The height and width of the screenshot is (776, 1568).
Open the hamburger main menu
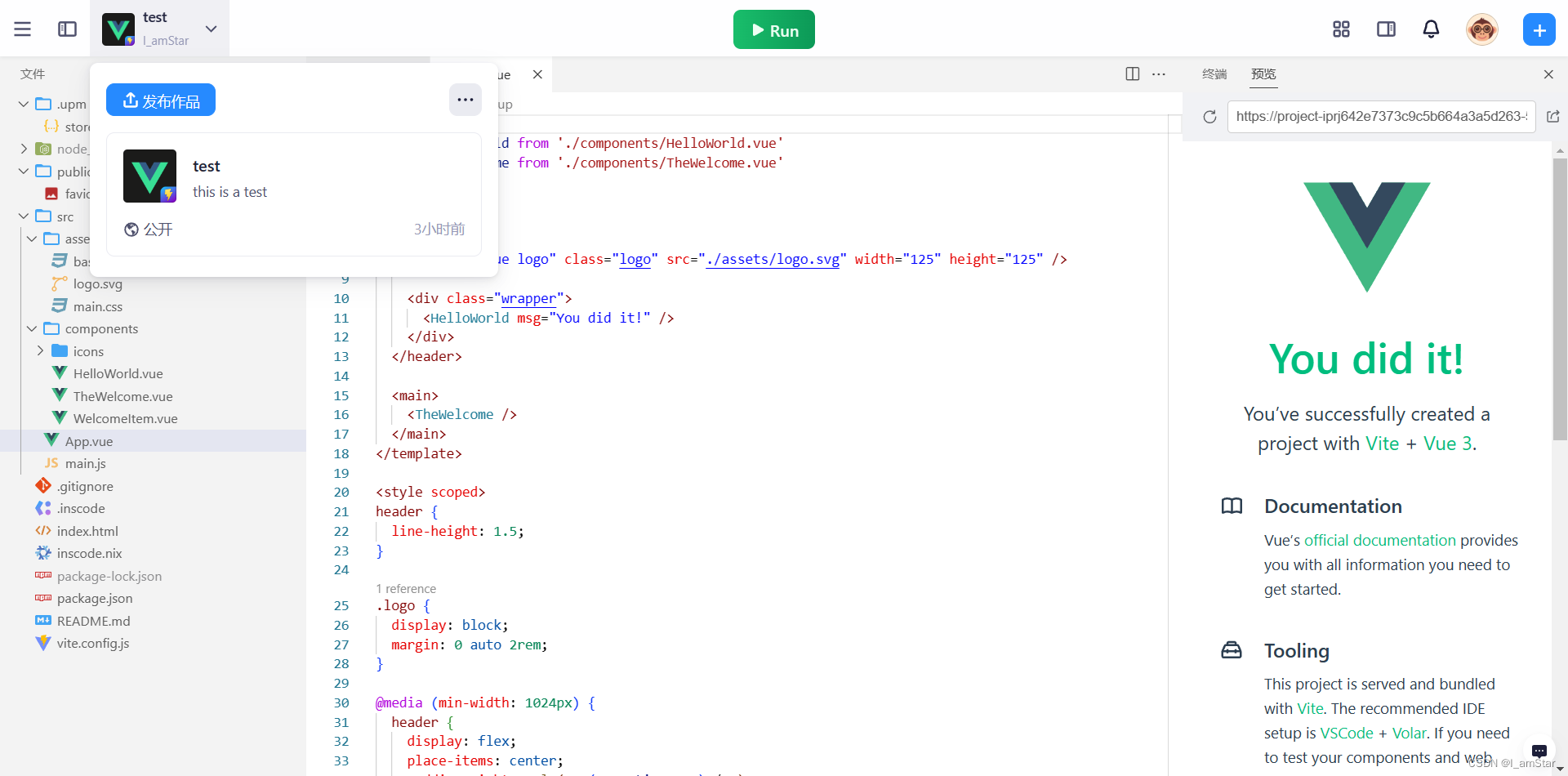[x=22, y=29]
